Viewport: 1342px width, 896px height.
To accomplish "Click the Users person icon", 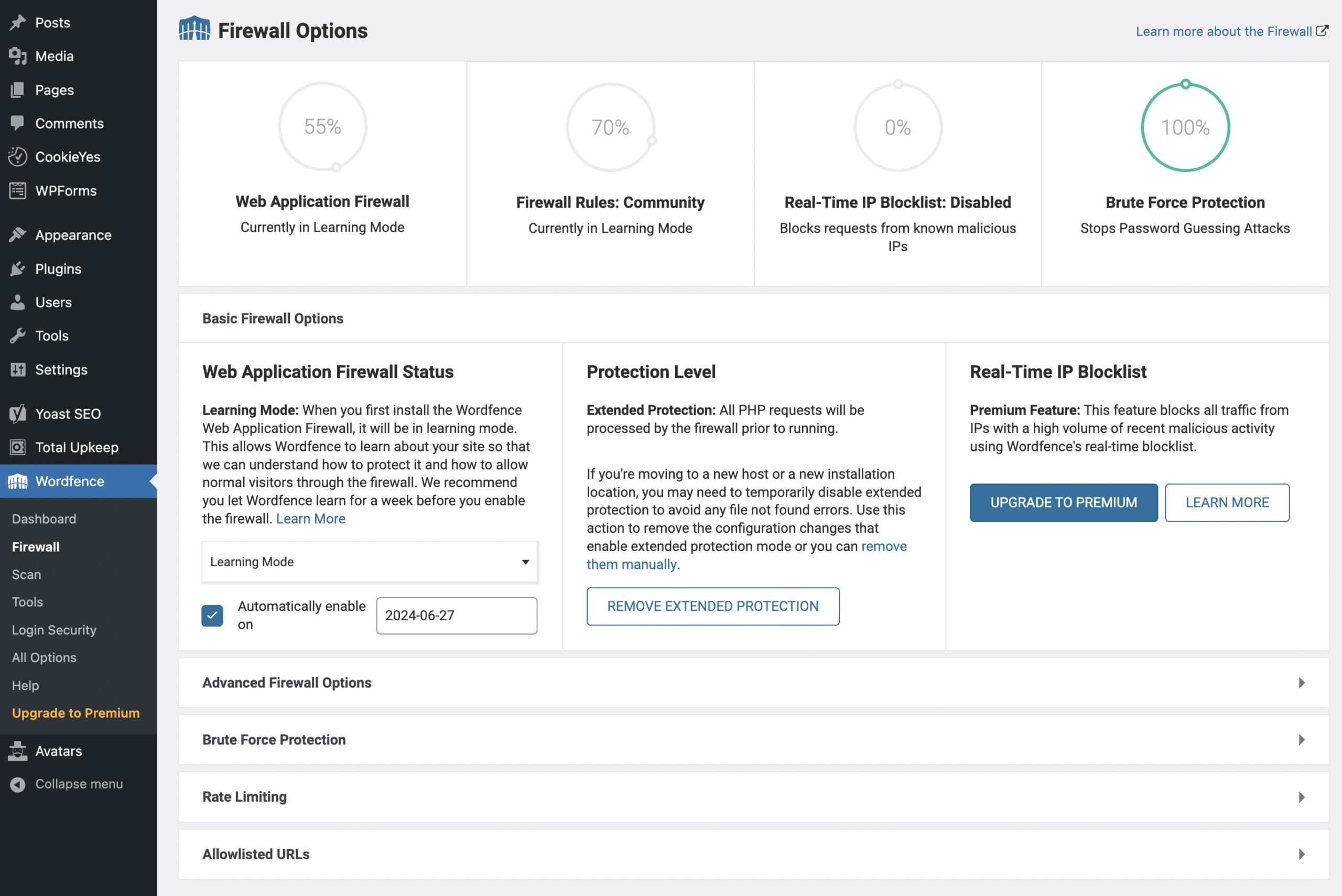I will coord(18,303).
